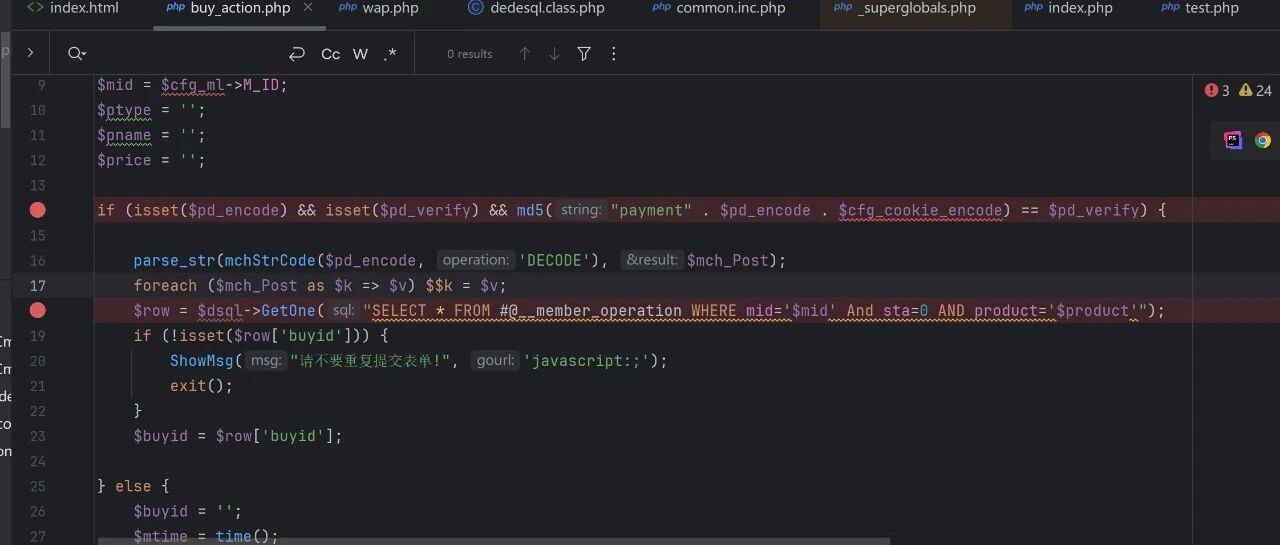
Task: Toggle Match Case (Cc) search option
Action: [x=331, y=54]
